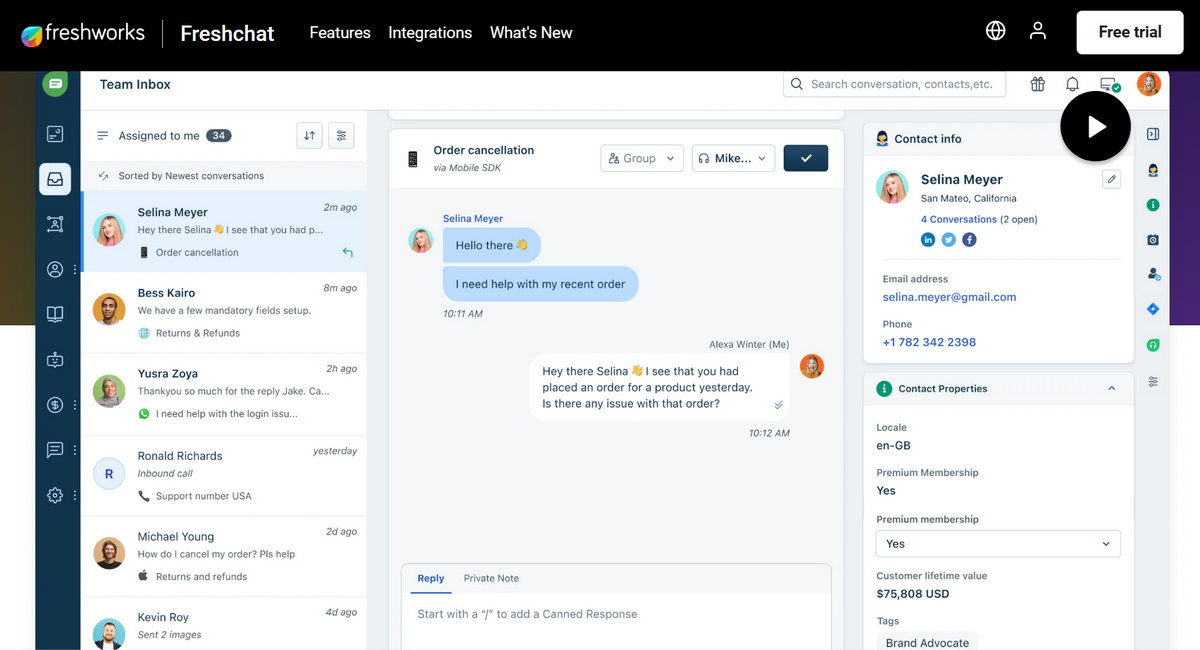
Task: Click the blue diamond app icon in right rail
Action: [1153, 310]
